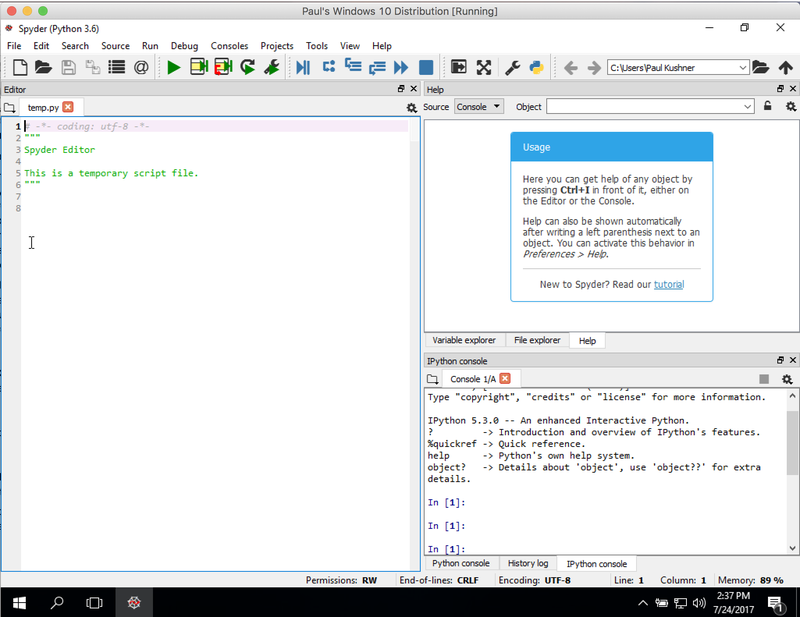
Task: Open Source Console dropdown in Help
Action: click(x=479, y=107)
